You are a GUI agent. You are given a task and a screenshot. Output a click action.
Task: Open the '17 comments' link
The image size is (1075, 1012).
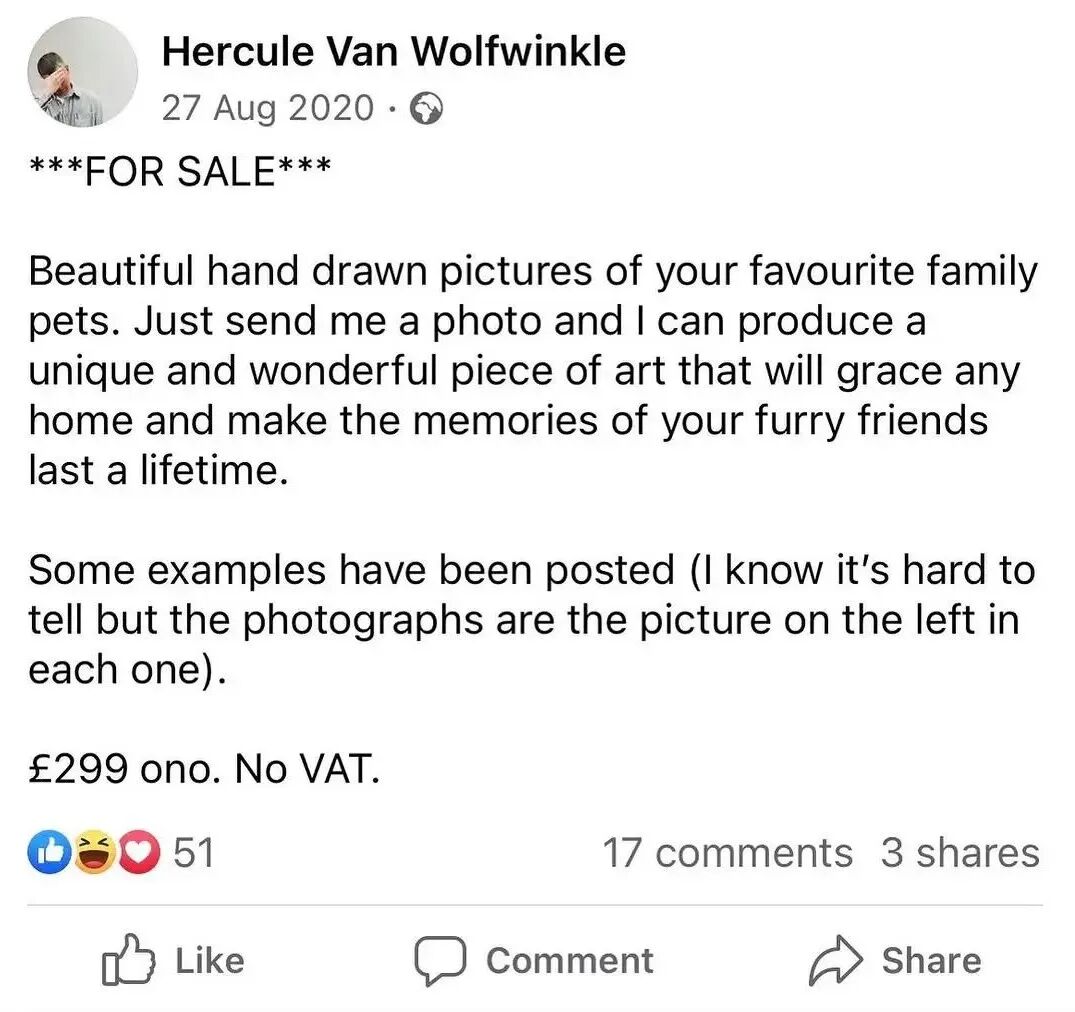[726, 852]
